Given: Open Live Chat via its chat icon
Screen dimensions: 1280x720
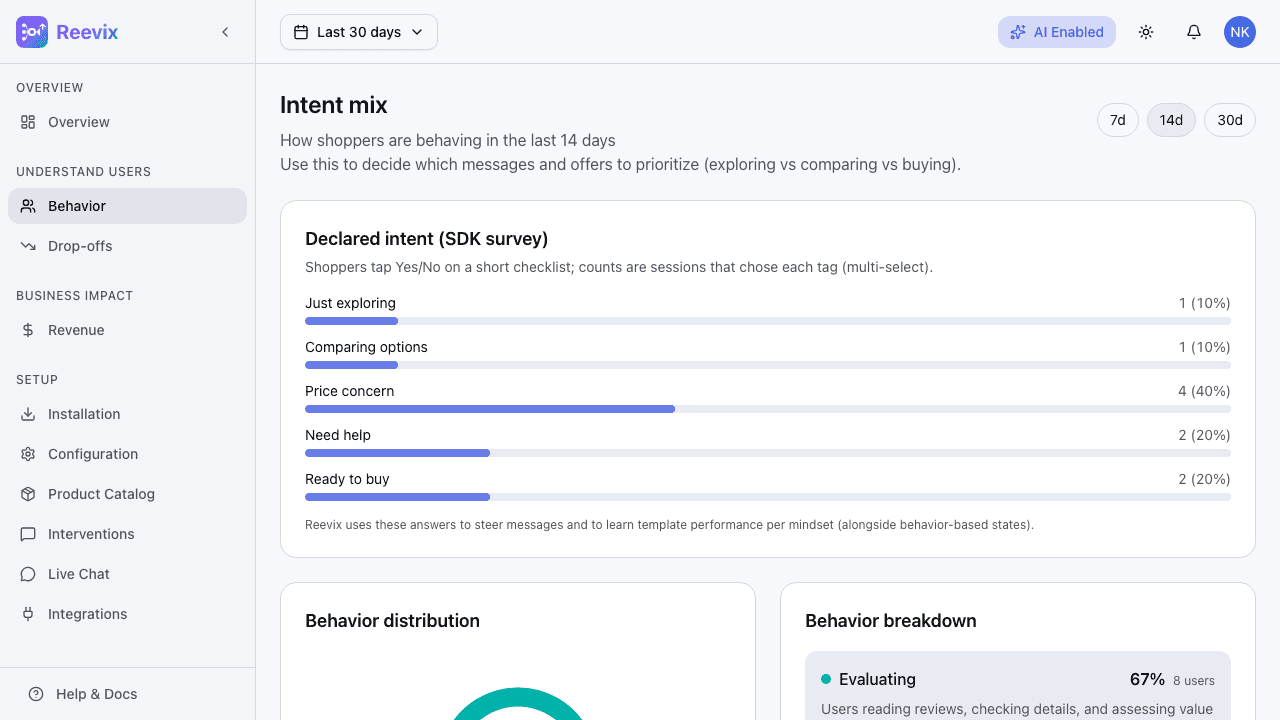Looking at the screenshot, I should 28,573.
